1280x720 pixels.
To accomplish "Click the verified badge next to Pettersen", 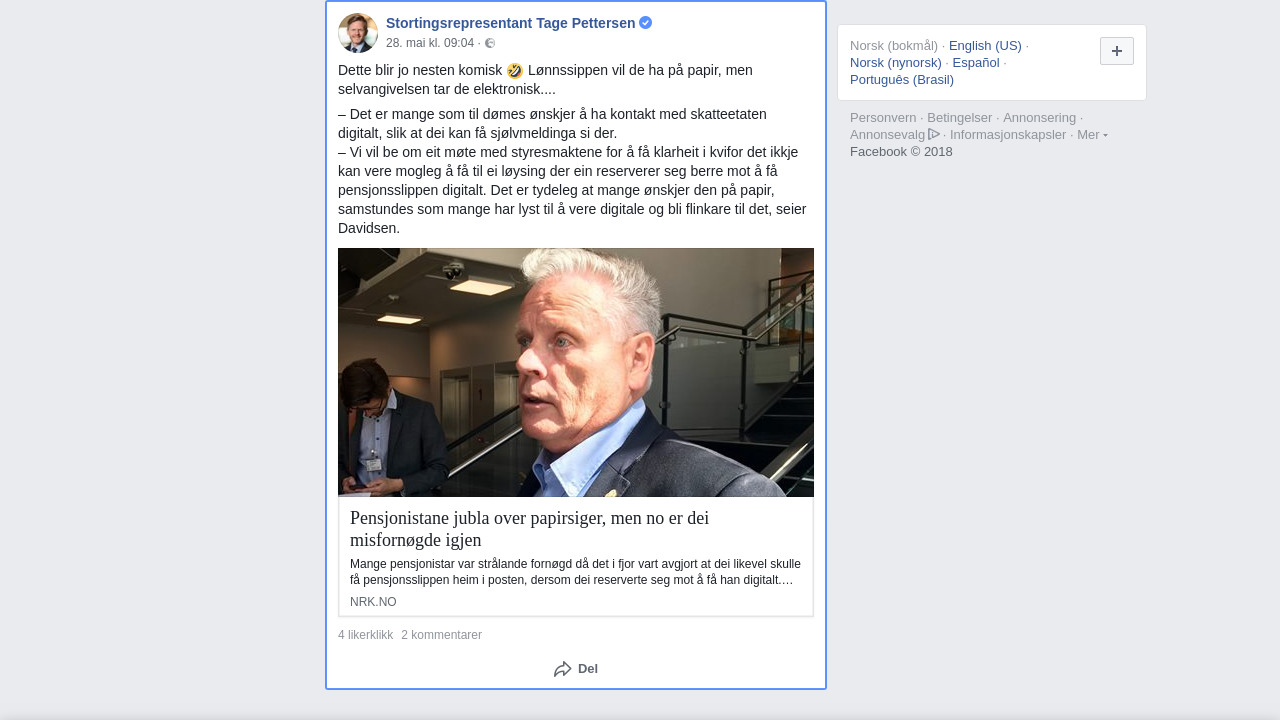I will (x=646, y=23).
